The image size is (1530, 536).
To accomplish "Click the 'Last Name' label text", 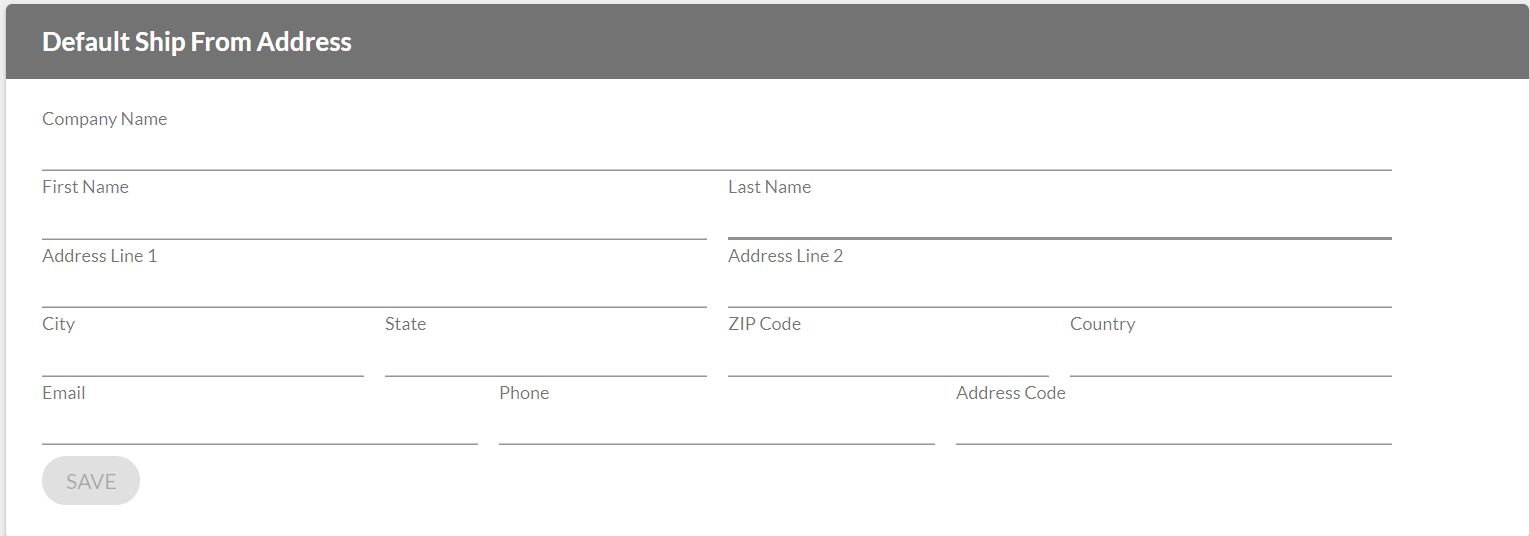I will [x=769, y=187].
